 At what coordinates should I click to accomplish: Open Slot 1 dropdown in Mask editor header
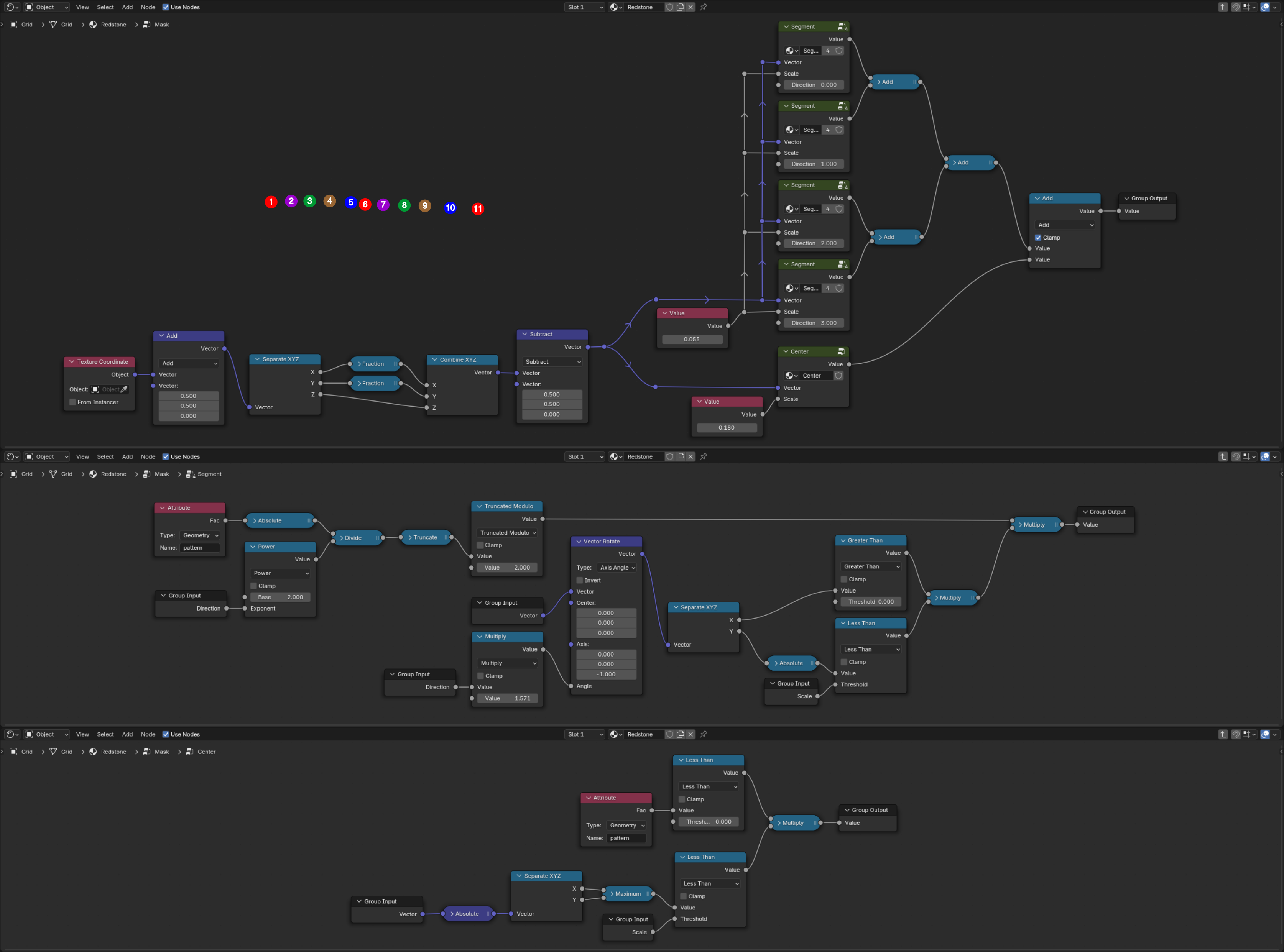pyautogui.click(x=585, y=7)
